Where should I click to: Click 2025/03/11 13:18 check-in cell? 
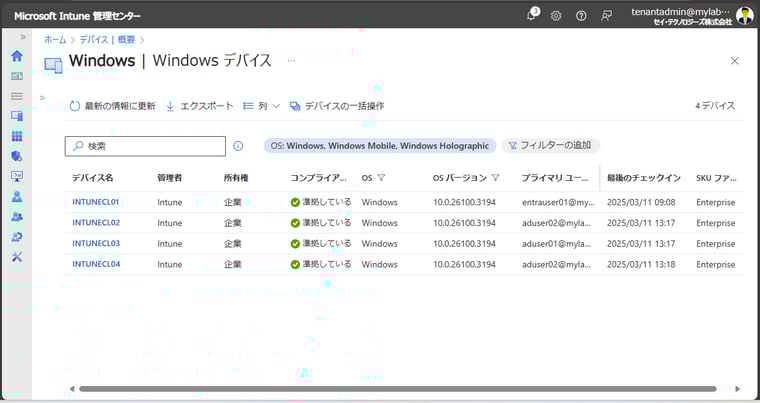click(x=641, y=264)
